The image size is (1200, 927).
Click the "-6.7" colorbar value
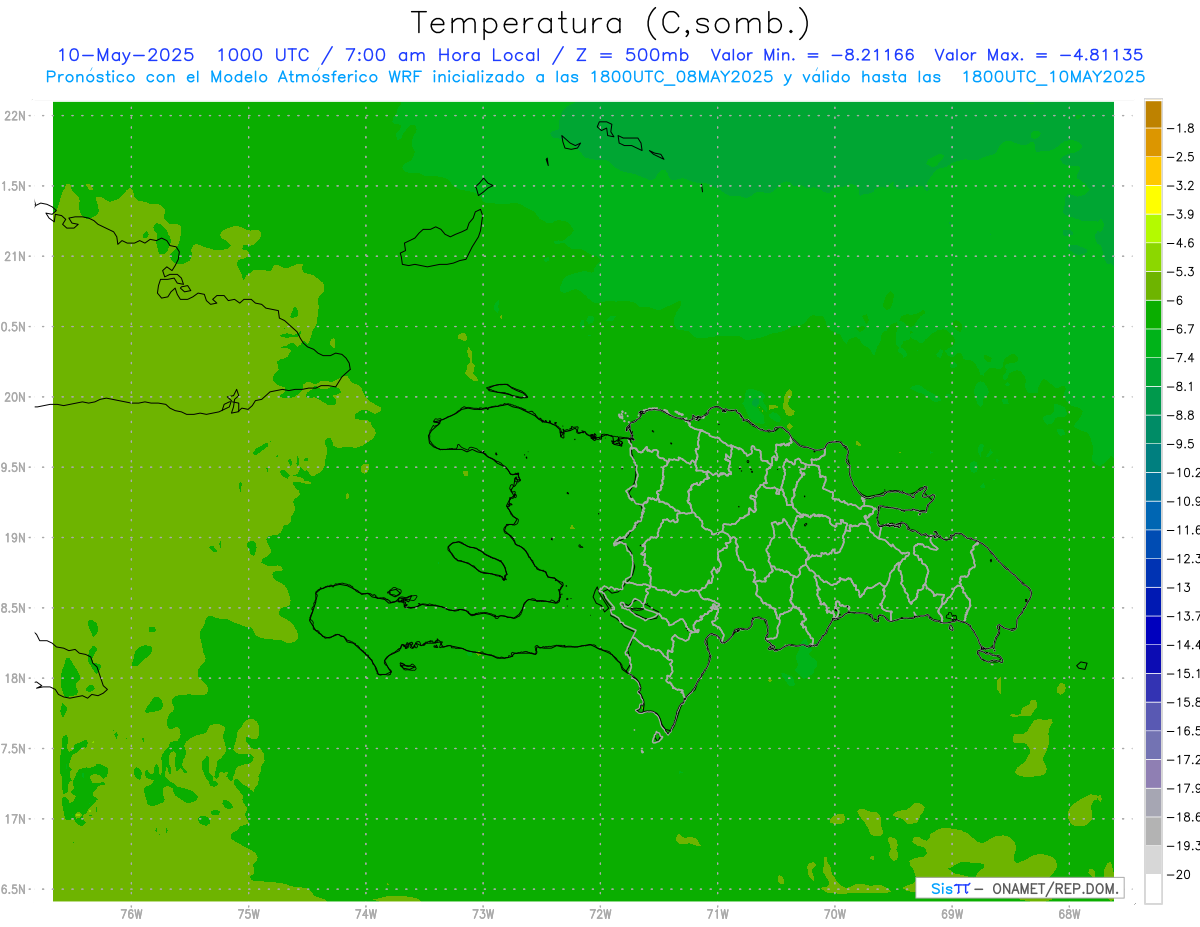(1182, 329)
